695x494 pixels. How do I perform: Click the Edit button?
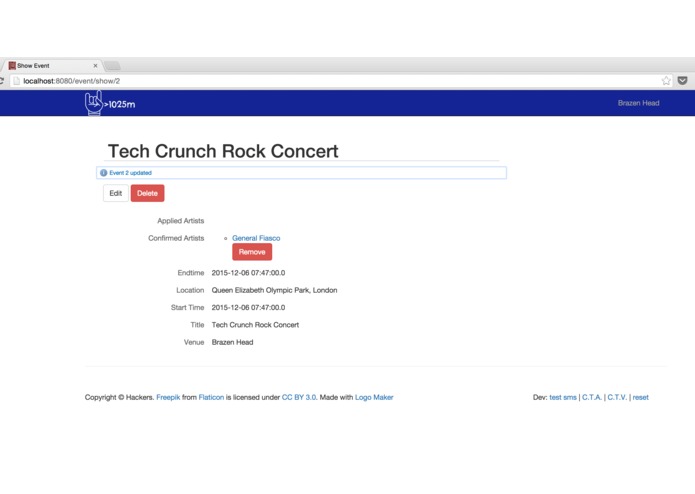[116, 193]
